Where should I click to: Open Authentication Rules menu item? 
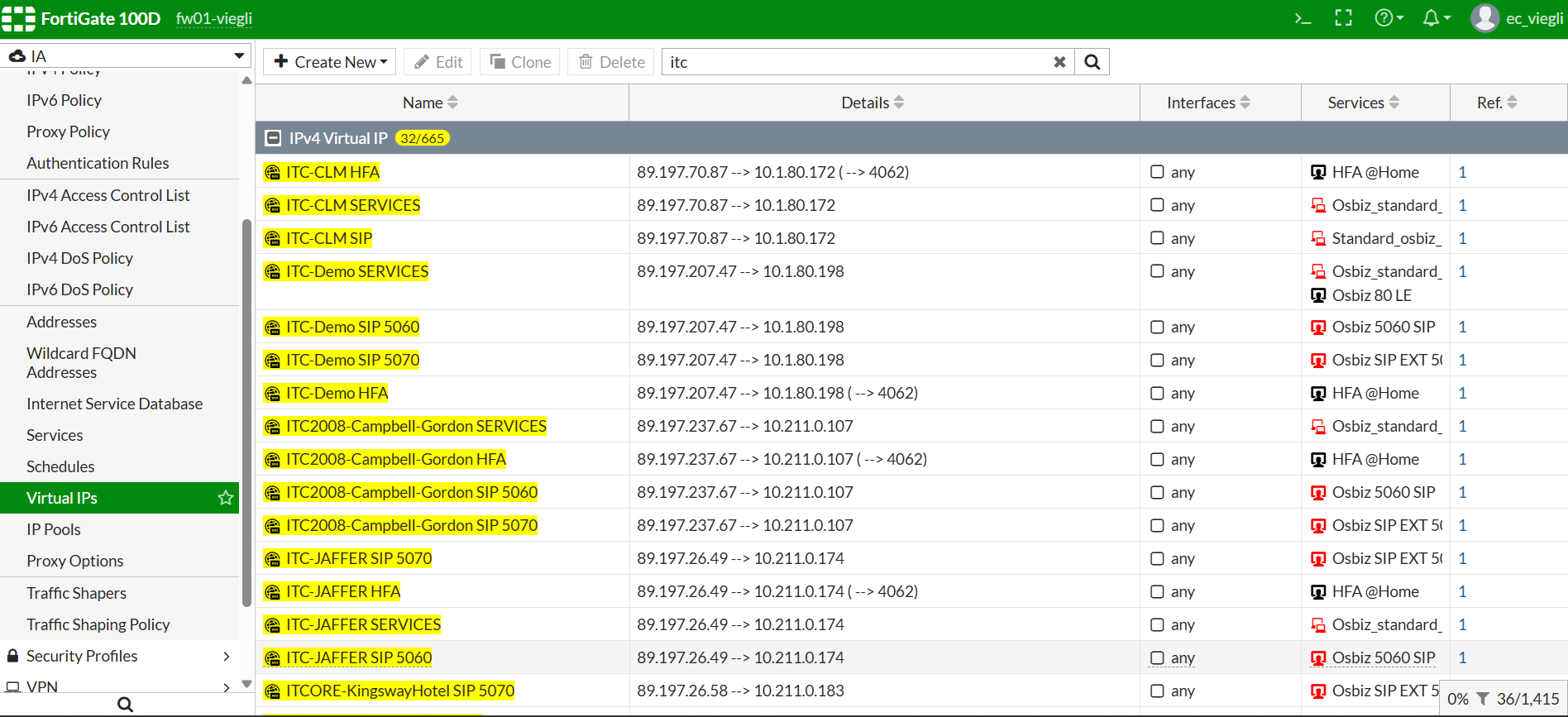98,163
